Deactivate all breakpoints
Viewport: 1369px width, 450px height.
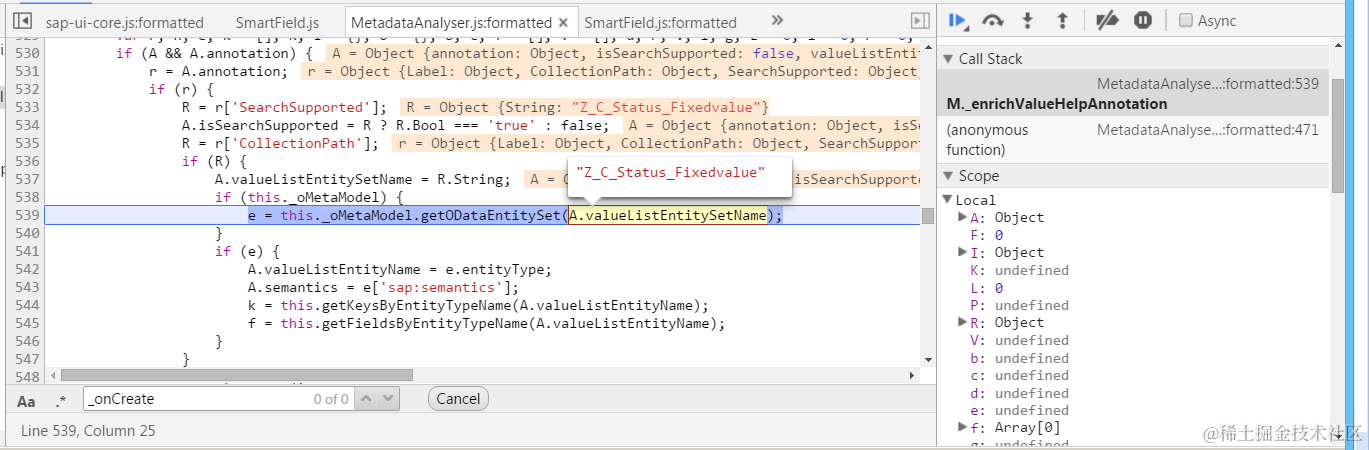1107,20
